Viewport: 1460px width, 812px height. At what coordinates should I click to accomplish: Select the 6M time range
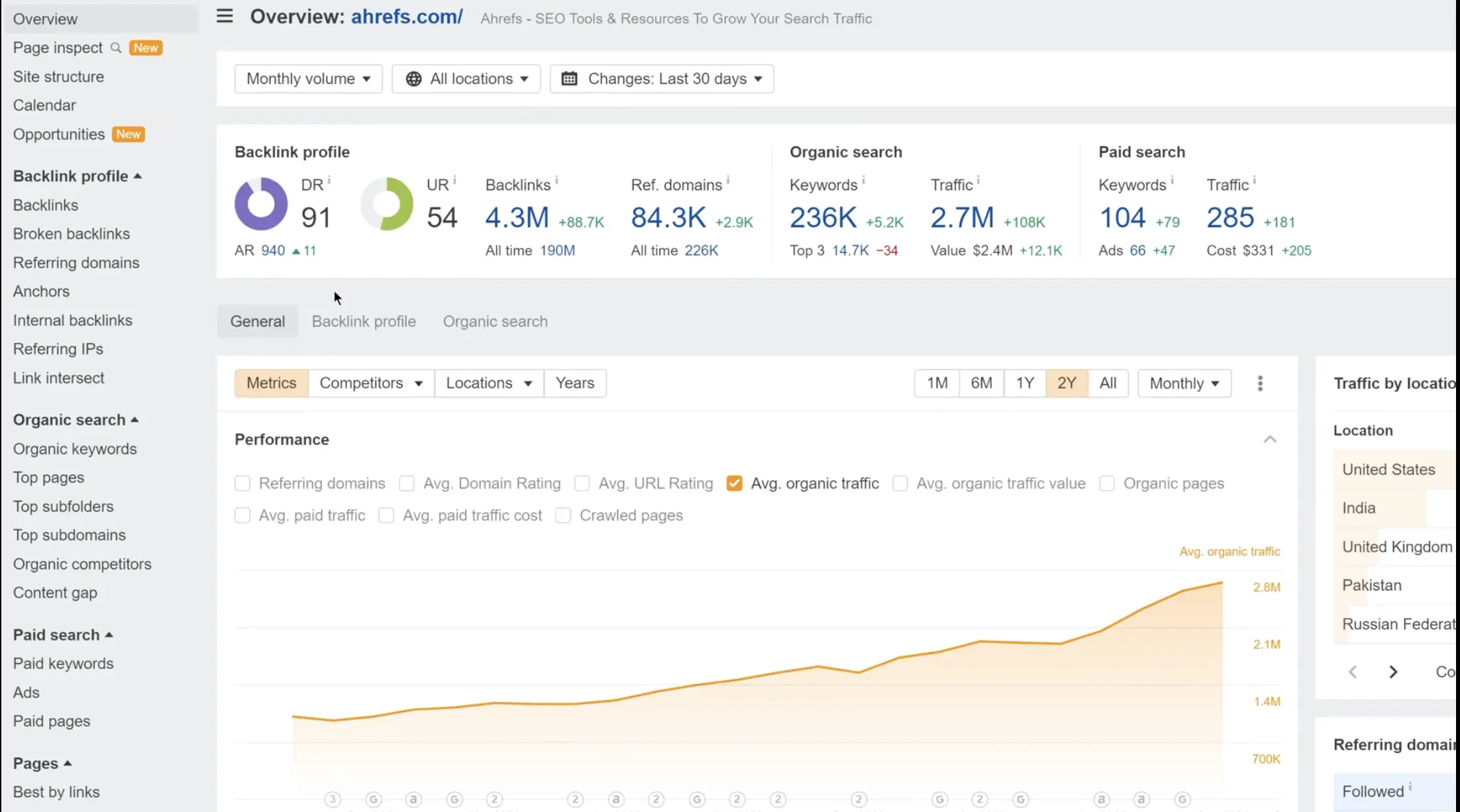tap(981, 383)
